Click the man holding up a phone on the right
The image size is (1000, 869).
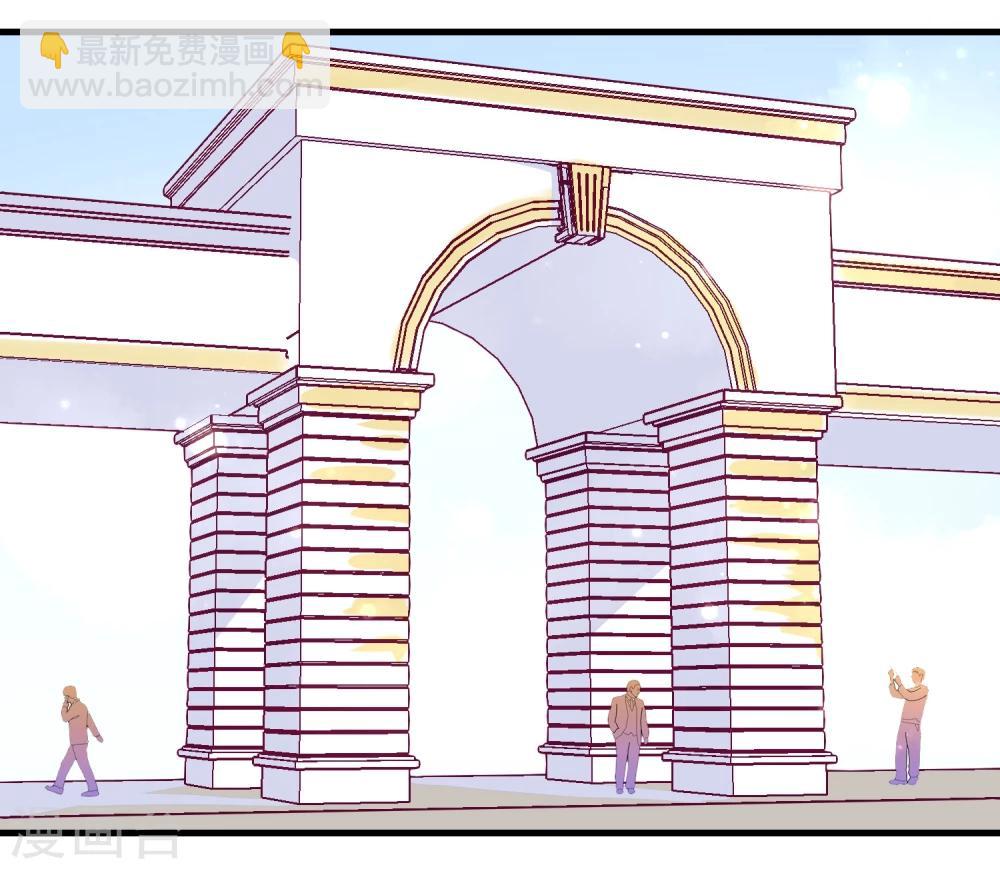[908, 725]
